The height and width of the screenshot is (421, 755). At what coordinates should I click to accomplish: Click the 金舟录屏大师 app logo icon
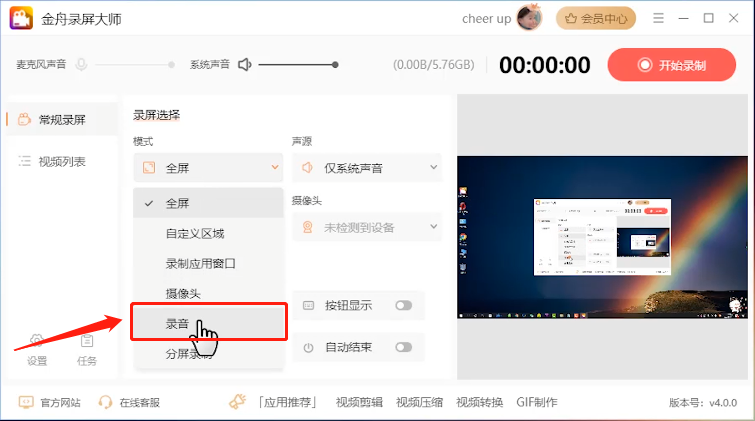pos(21,18)
